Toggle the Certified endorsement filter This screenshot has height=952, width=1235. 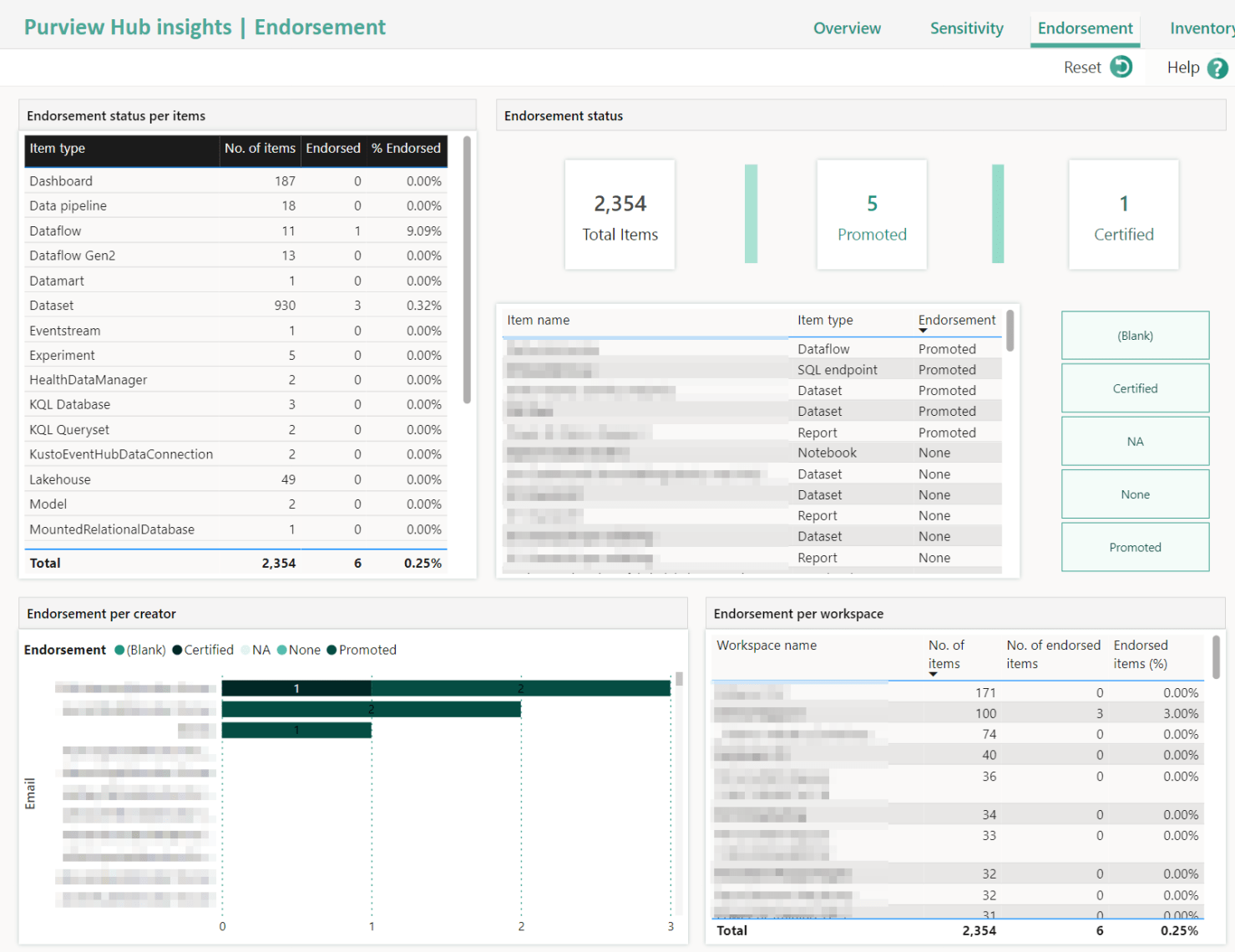click(x=1135, y=387)
